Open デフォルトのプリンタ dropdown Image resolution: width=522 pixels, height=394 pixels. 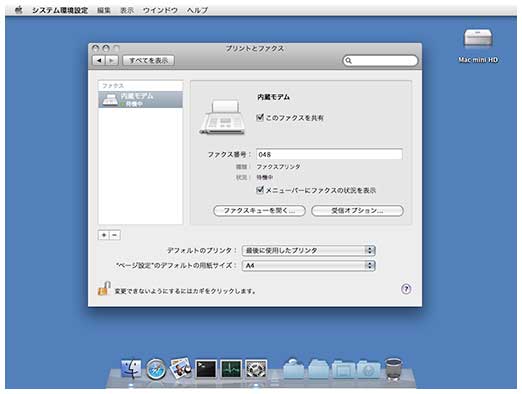(x=309, y=250)
